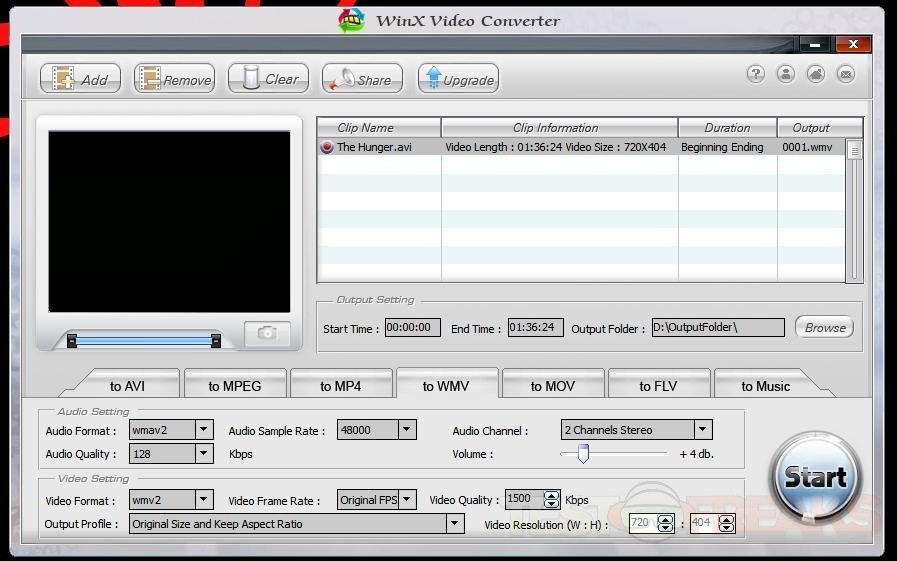Click the End Time input field
Image resolution: width=897 pixels, height=561 pixels.
point(535,328)
